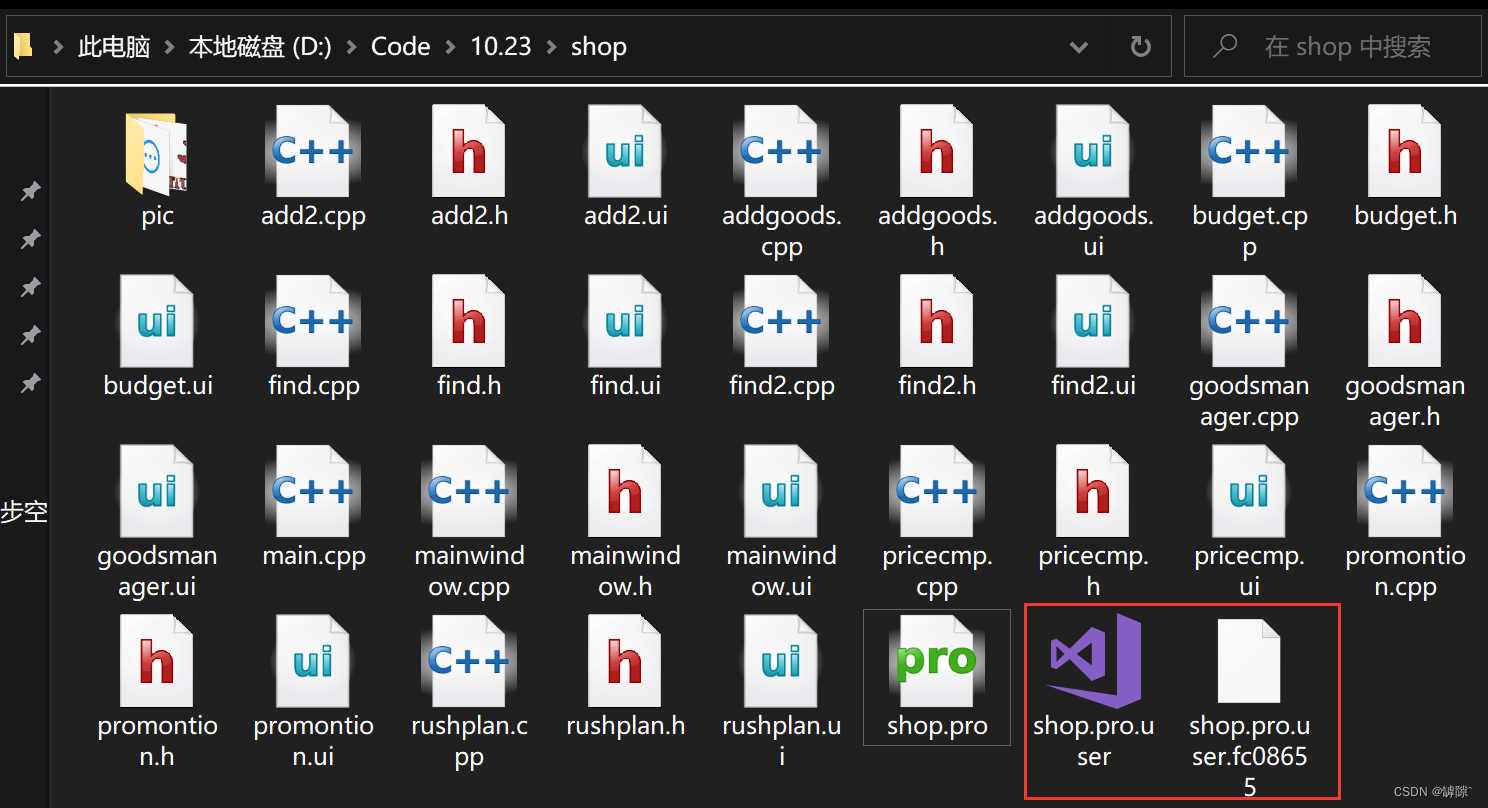
Task: Select the pricecmp.cpp file icon
Action: [937, 492]
